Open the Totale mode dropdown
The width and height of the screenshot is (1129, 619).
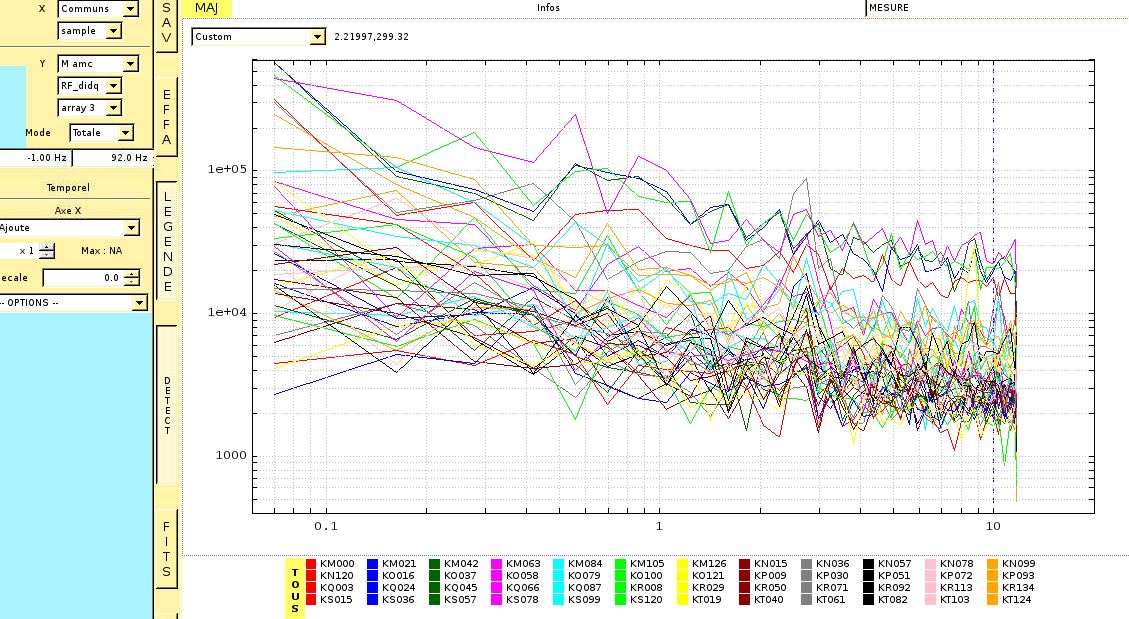(102, 132)
